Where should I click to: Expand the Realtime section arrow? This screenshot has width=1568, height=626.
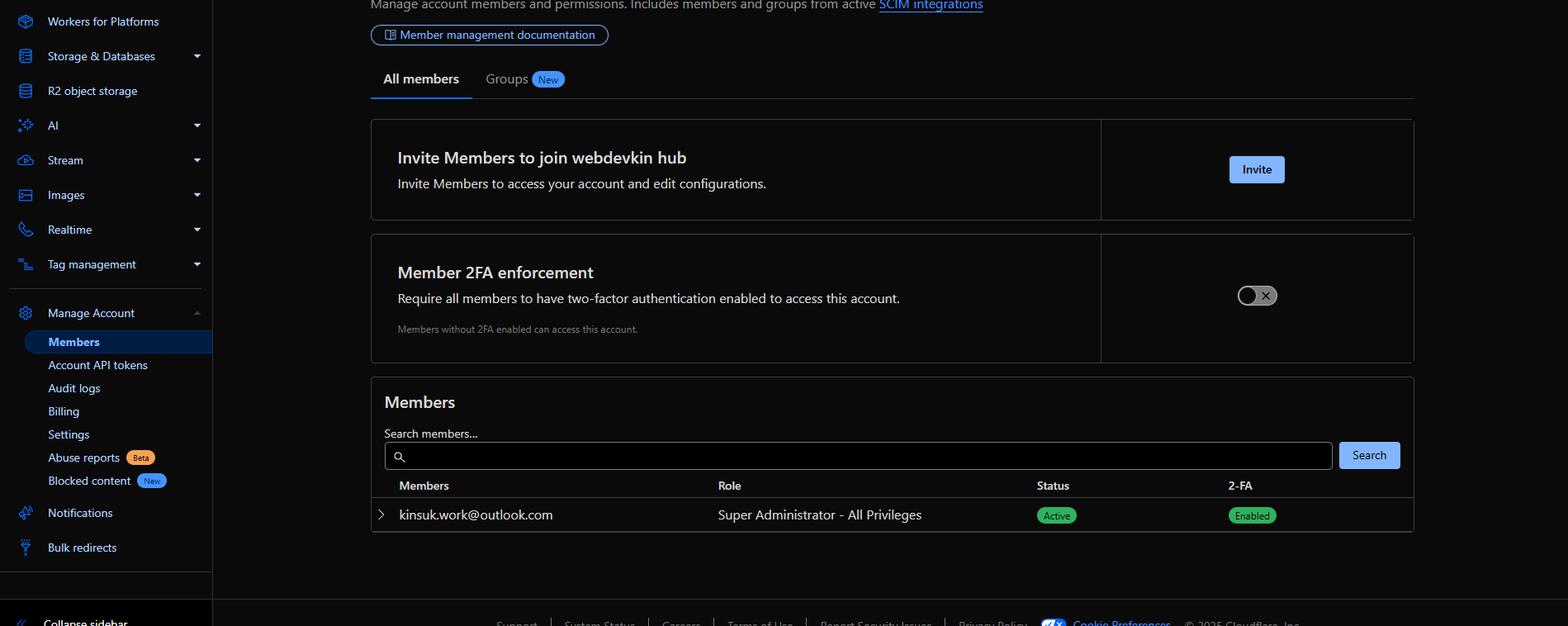197,230
